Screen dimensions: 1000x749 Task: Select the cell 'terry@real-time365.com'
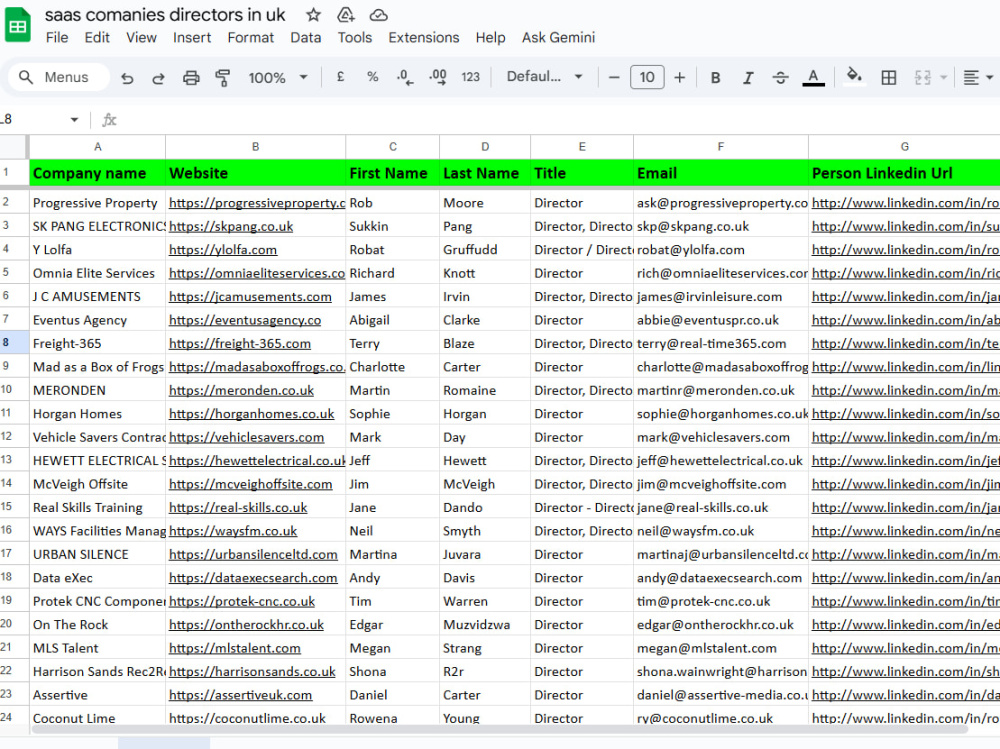(x=721, y=344)
